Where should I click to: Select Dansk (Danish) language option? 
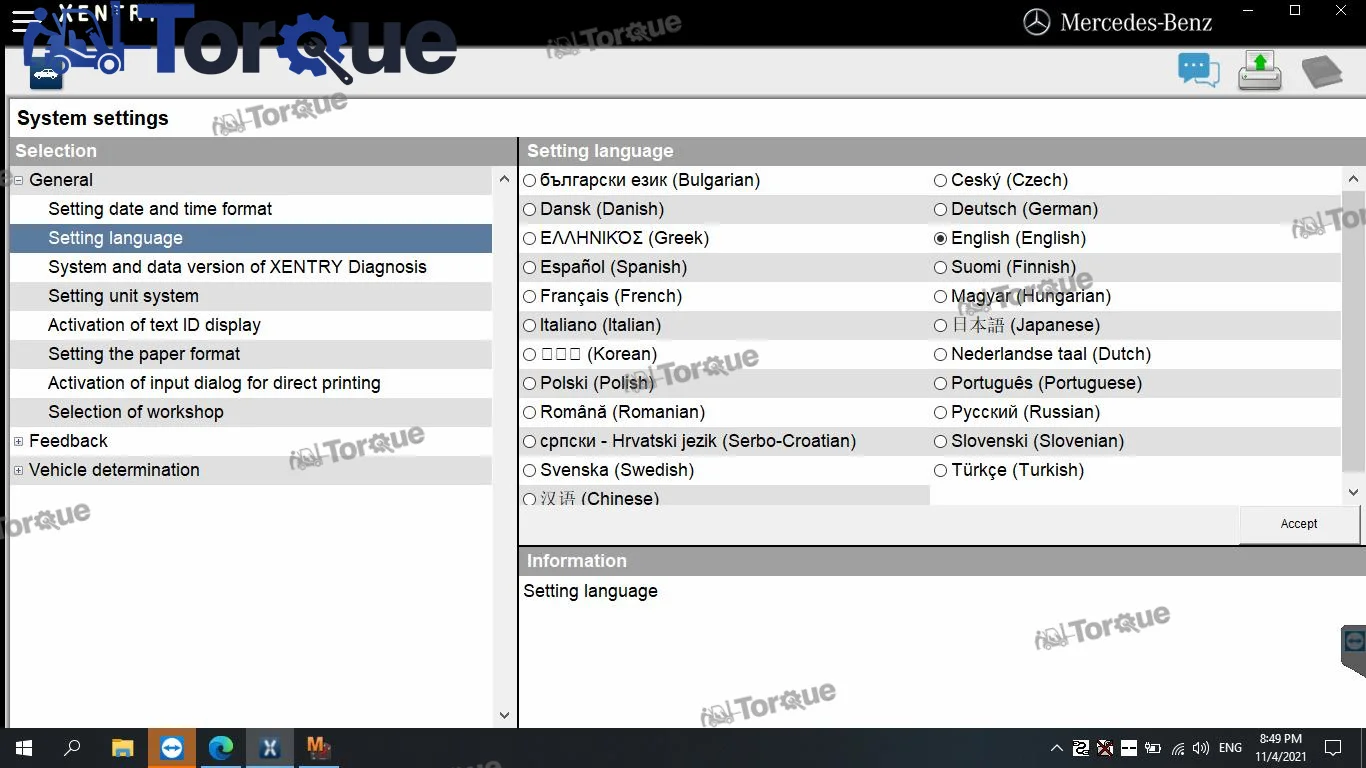click(x=530, y=210)
